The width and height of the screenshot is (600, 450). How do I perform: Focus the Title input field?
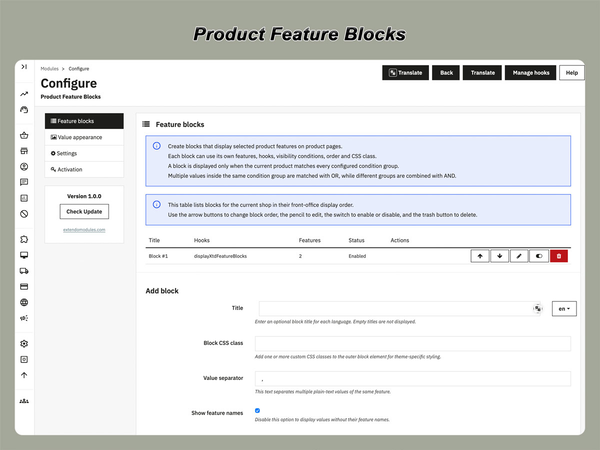pyautogui.click(x=401, y=309)
